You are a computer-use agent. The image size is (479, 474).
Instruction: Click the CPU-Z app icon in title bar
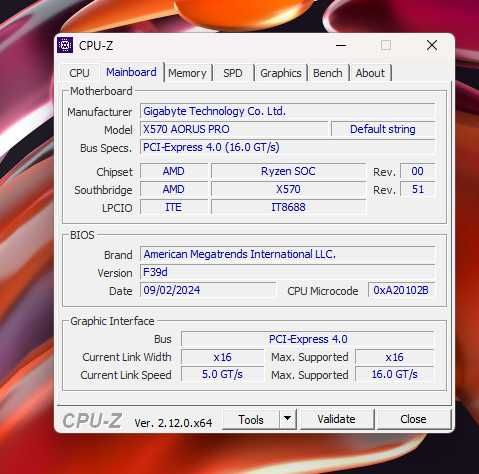coord(65,45)
